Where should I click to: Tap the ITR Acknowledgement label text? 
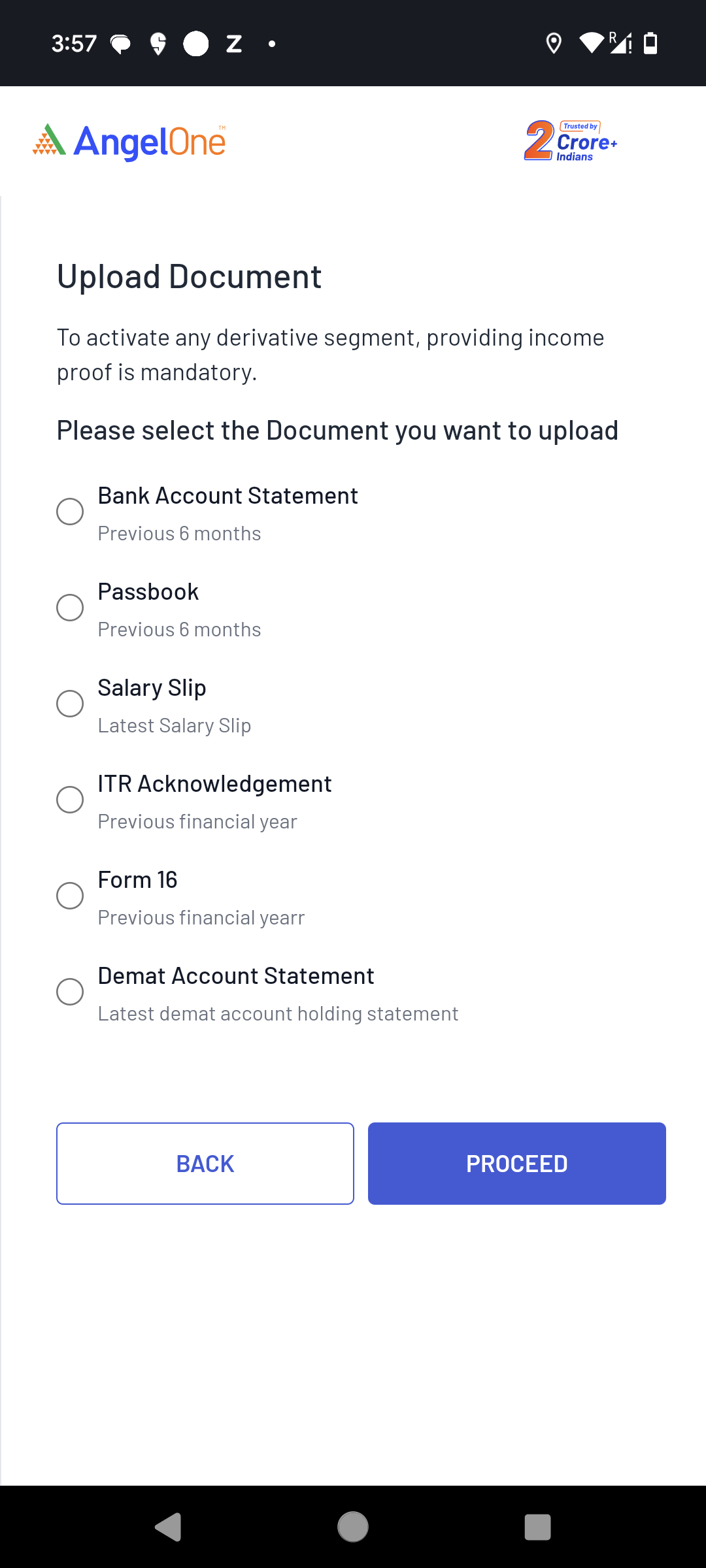click(x=214, y=784)
